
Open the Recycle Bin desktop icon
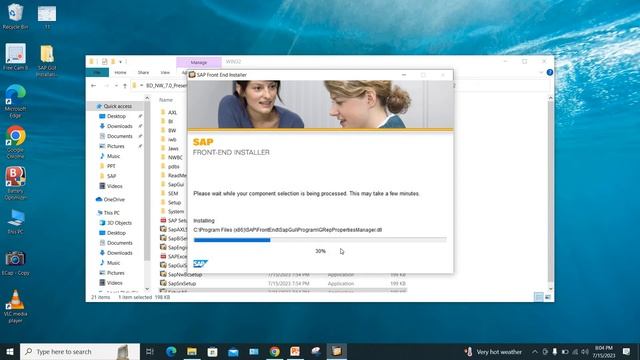pyautogui.click(x=15, y=16)
